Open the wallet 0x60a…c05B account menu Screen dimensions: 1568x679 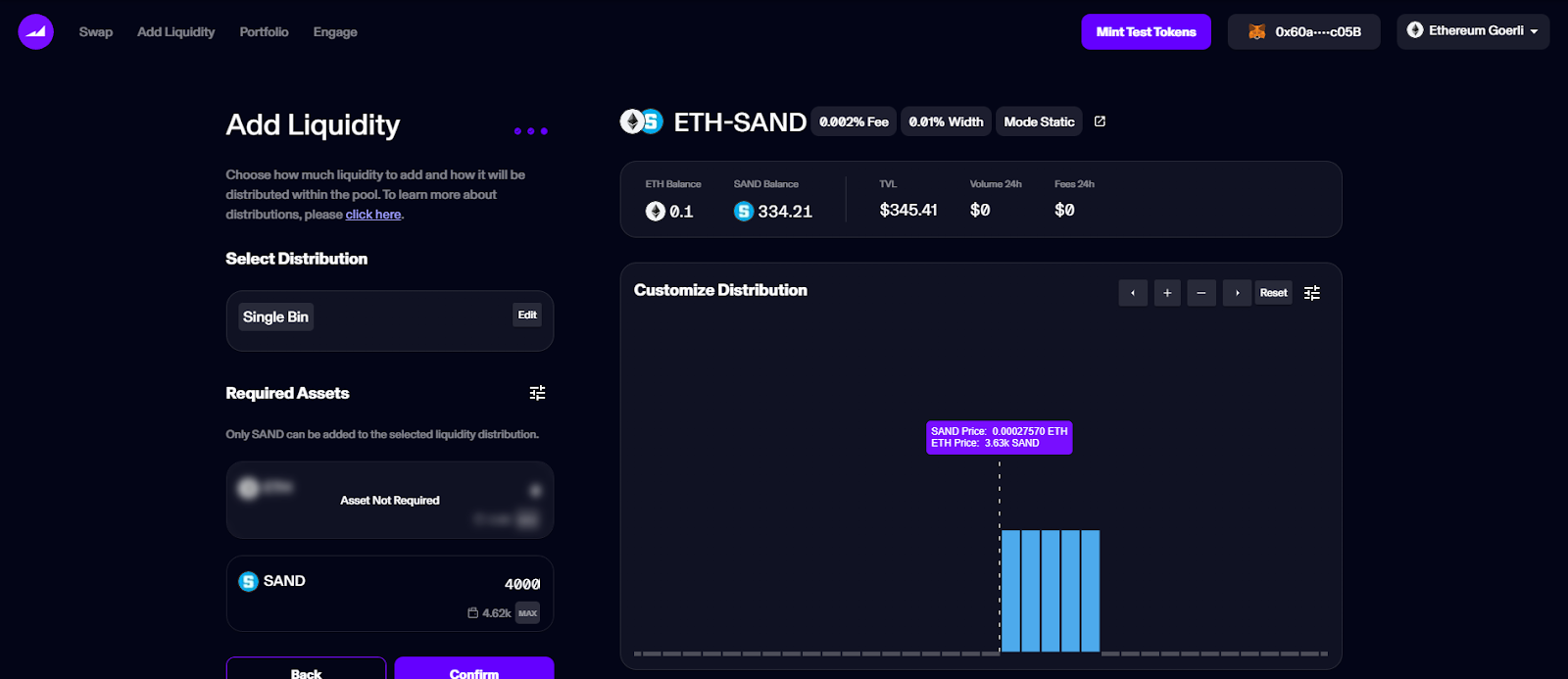[x=1303, y=32]
